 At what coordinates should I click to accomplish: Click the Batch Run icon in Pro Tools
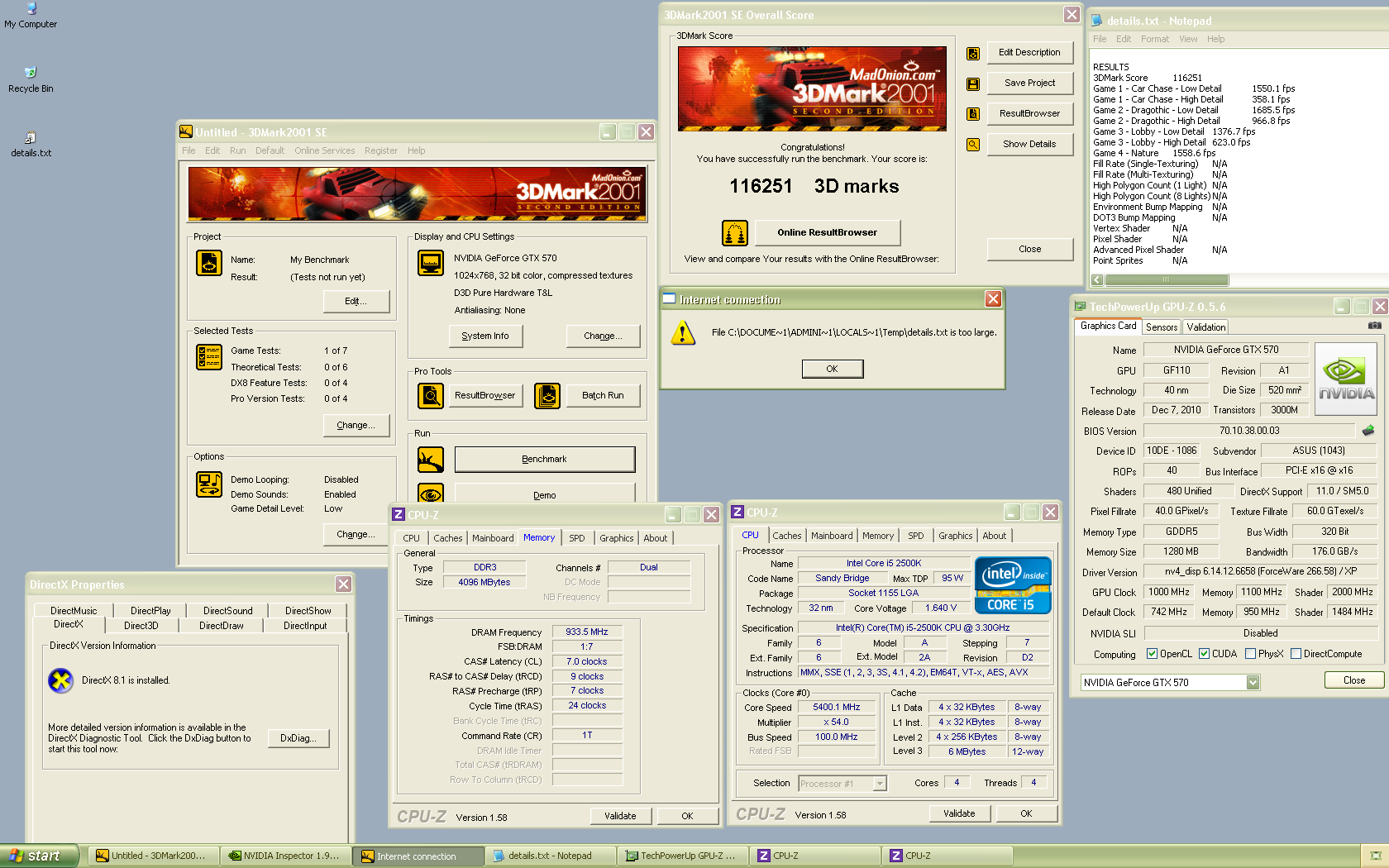(x=547, y=396)
